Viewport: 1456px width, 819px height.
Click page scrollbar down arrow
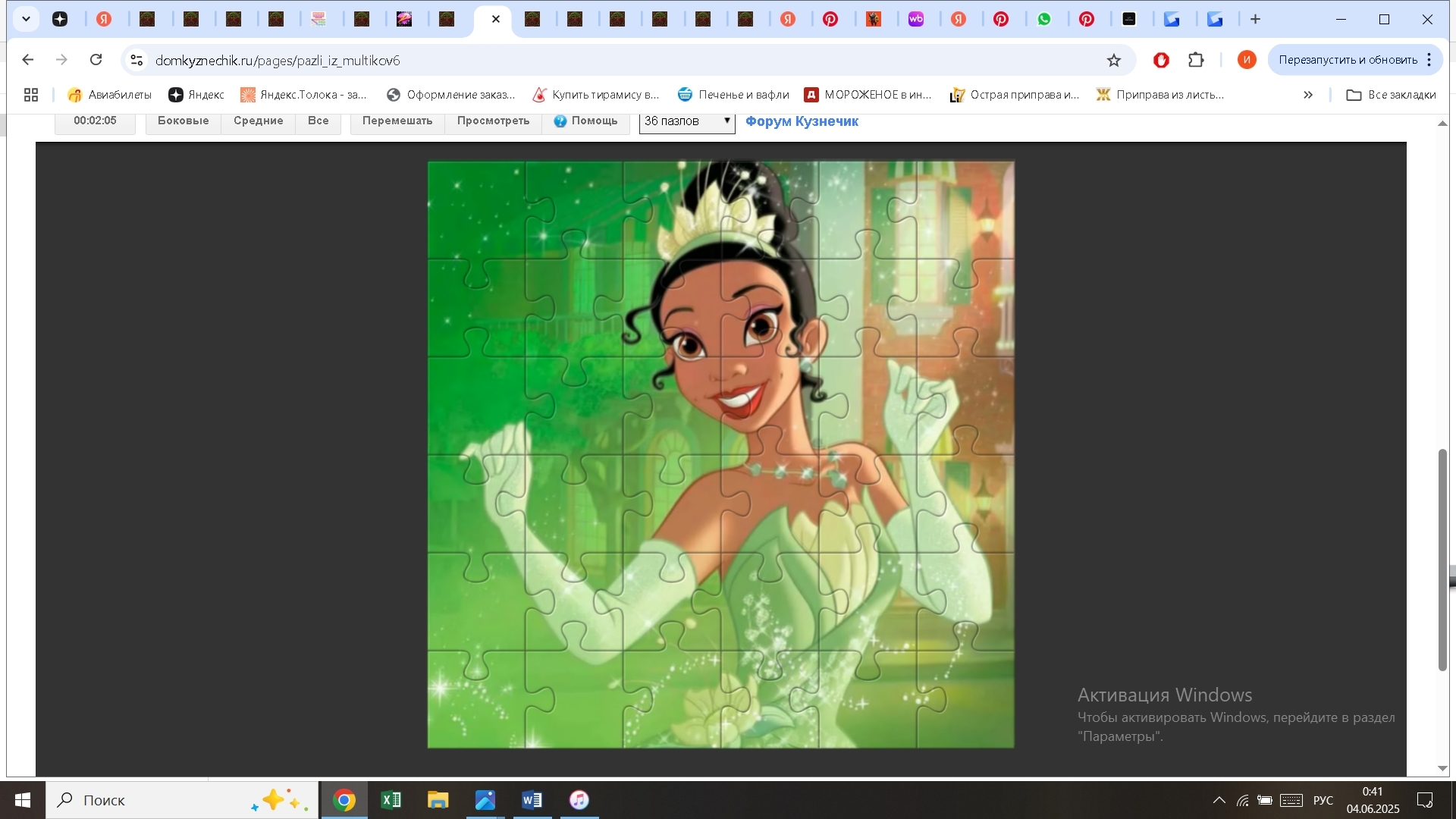(x=1443, y=769)
